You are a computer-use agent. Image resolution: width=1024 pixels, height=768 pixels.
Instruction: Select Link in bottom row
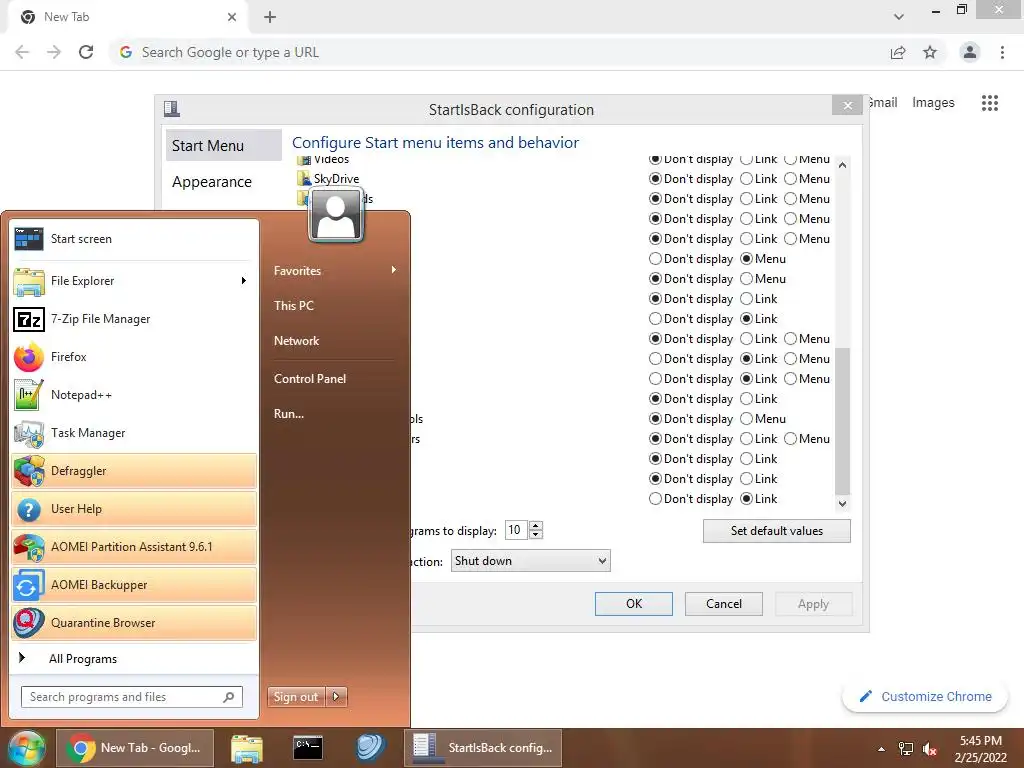click(x=746, y=499)
